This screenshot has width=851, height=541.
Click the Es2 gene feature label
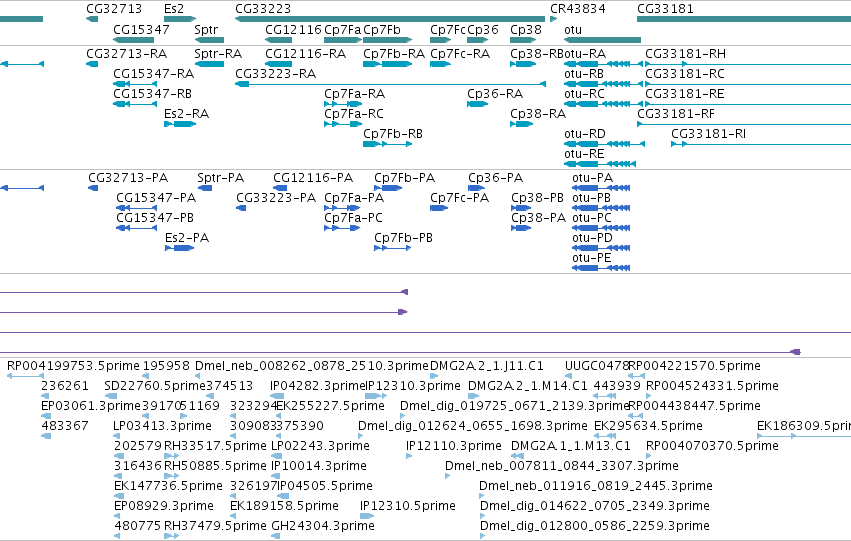tap(174, 9)
